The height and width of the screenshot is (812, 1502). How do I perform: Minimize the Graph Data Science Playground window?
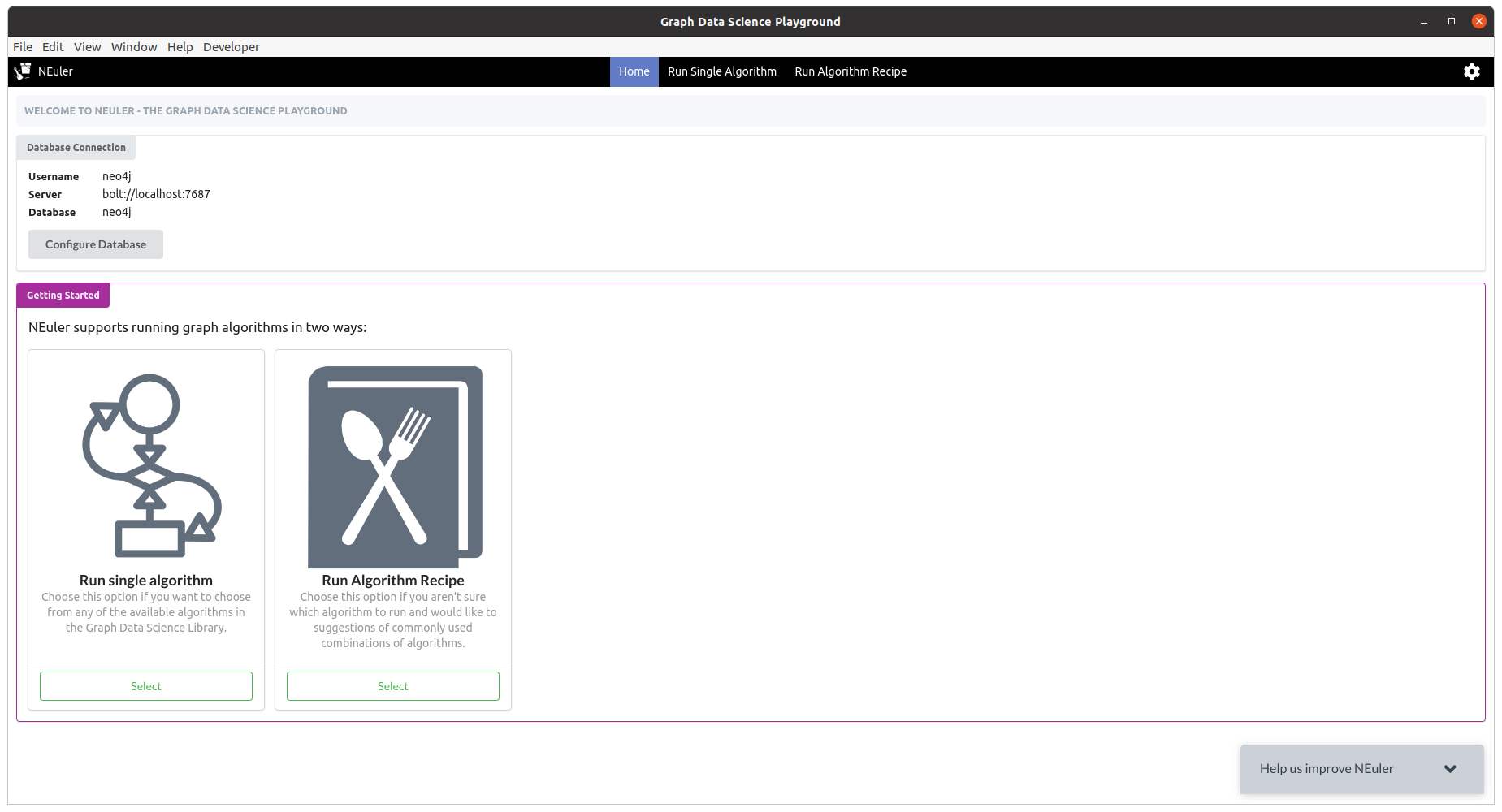[1424, 22]
